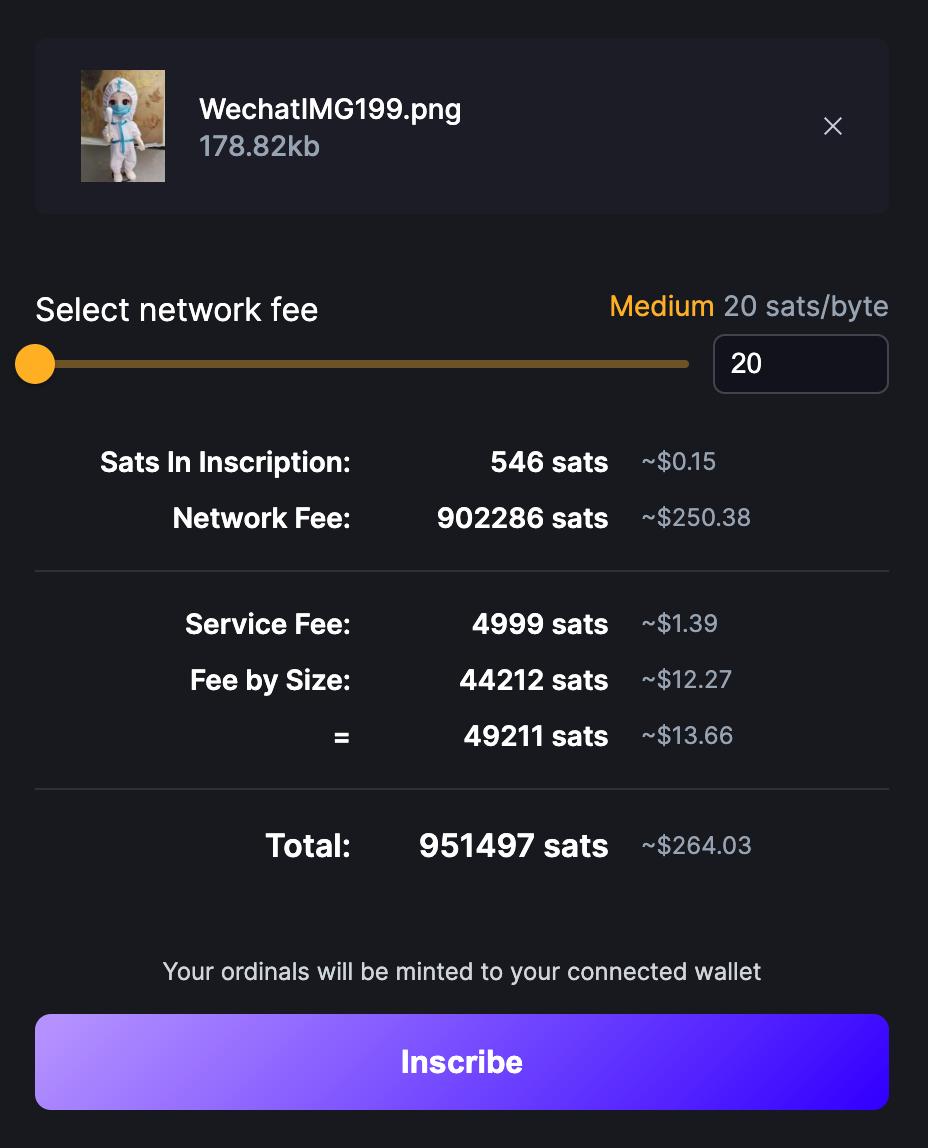Image resolution: width=928 pixels, height=1148 pixels.
Task: Click the ordinals minted to wallet notice
Action: coord(462,971)
